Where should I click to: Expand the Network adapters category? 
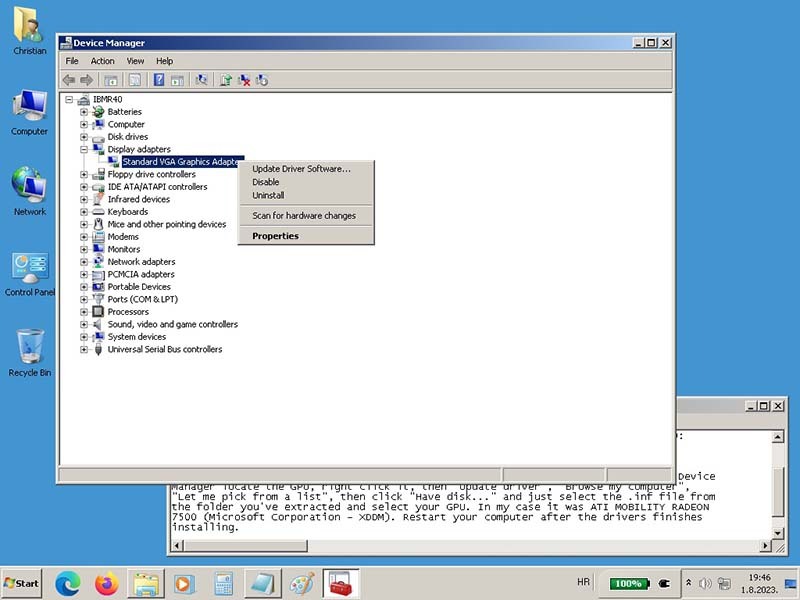pos(84,262)
